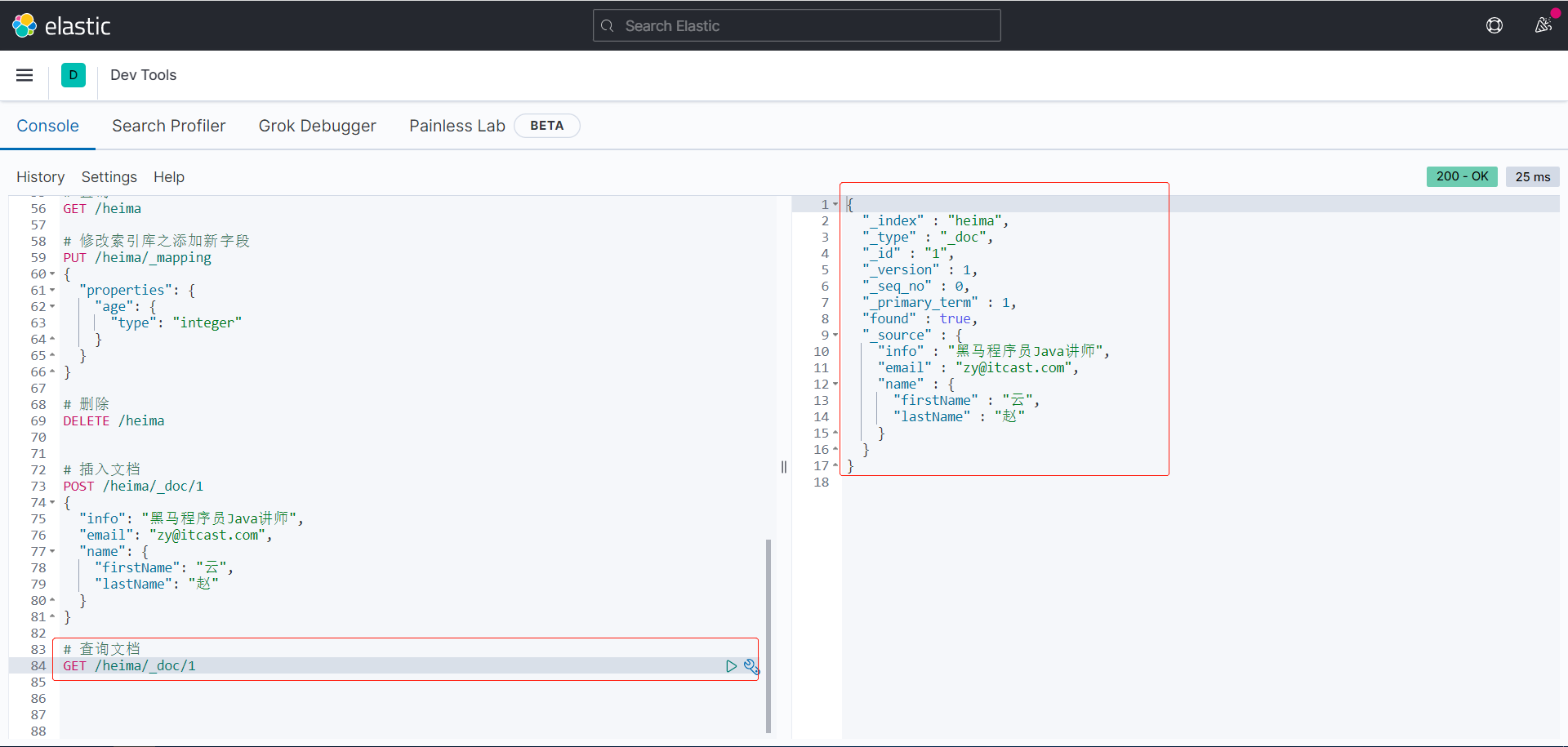Click the "firstName" line in the response

pyautogui.click(x=967, y=401)
